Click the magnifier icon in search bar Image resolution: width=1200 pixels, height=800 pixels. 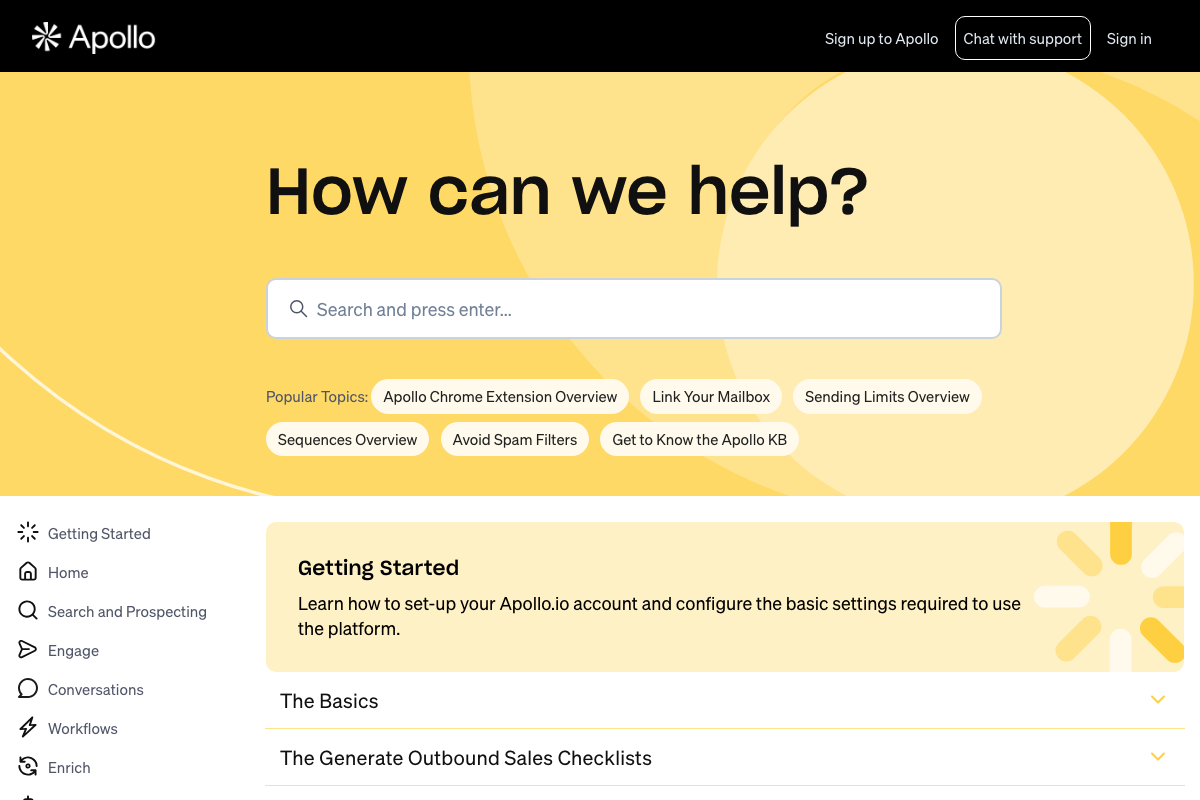click(298, 308)
